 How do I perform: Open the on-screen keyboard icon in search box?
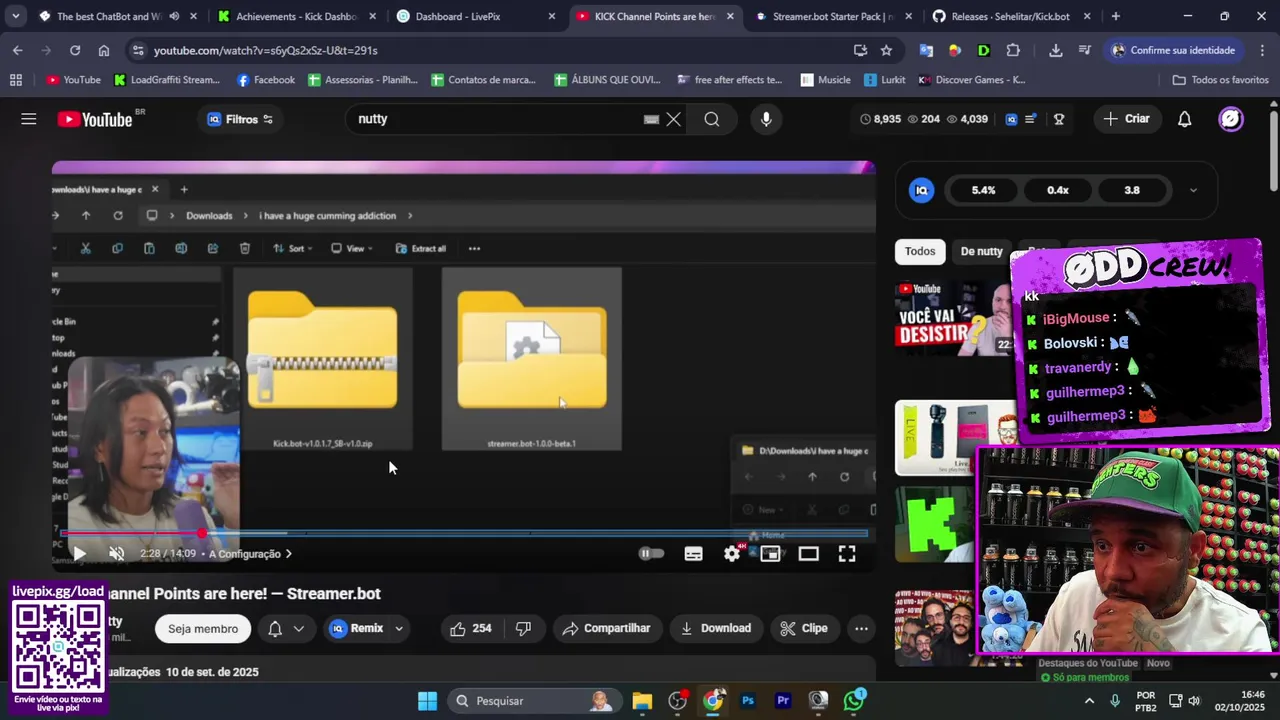pos(651,119)
